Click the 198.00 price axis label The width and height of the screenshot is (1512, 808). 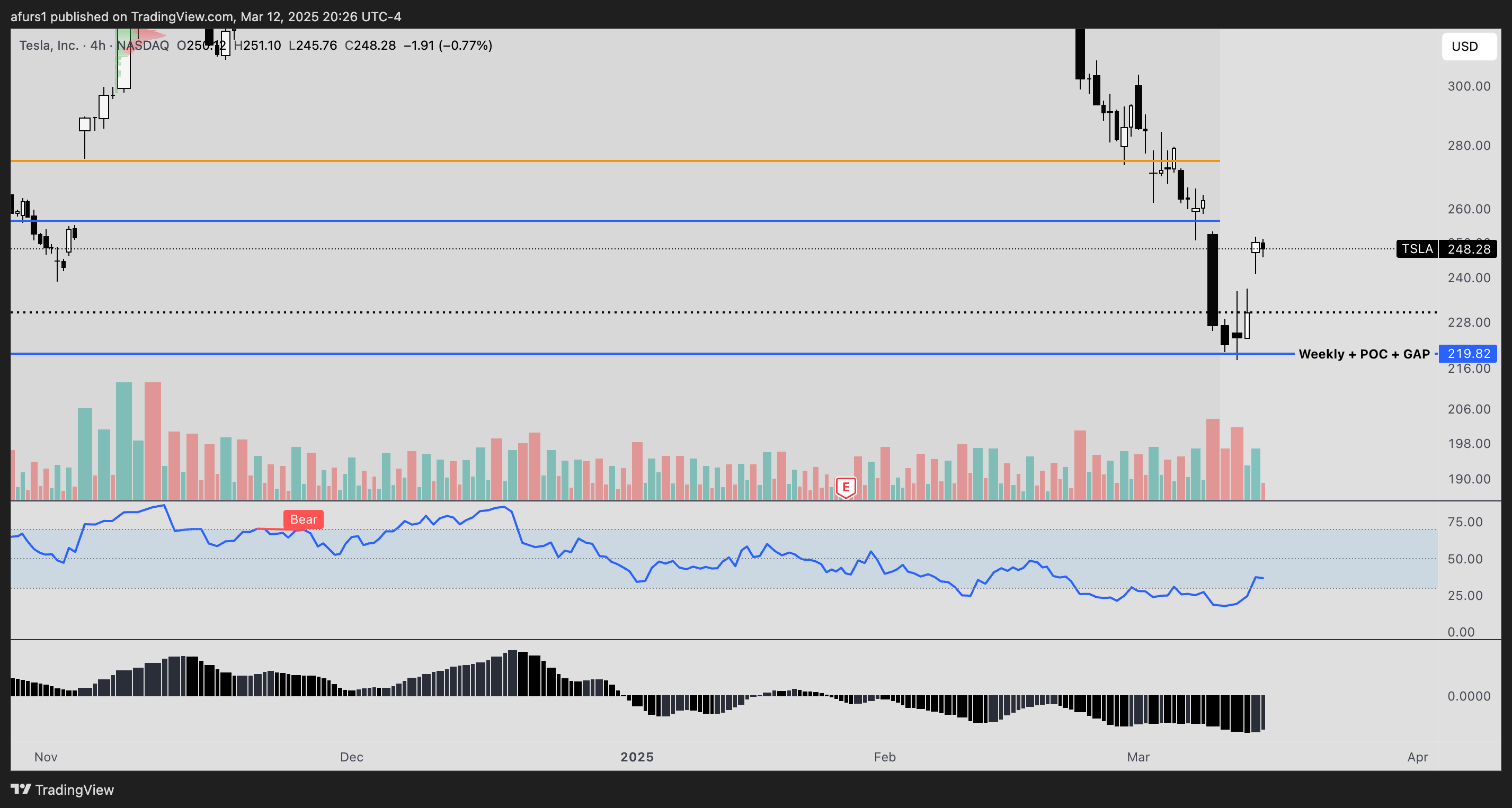(1469, 444)
